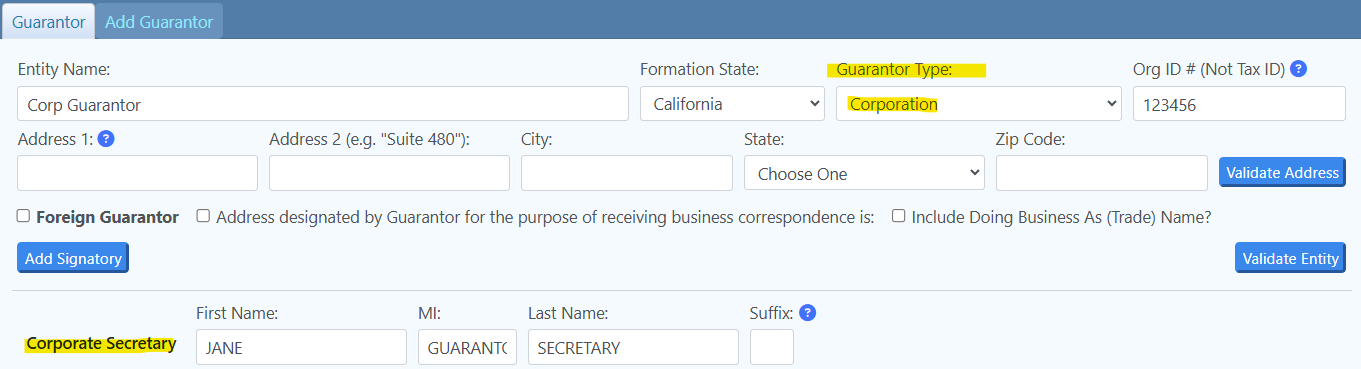Check the Foreign Guarantor checkbox
Viewport: 1361px width, 369px height.
point(23,216)
